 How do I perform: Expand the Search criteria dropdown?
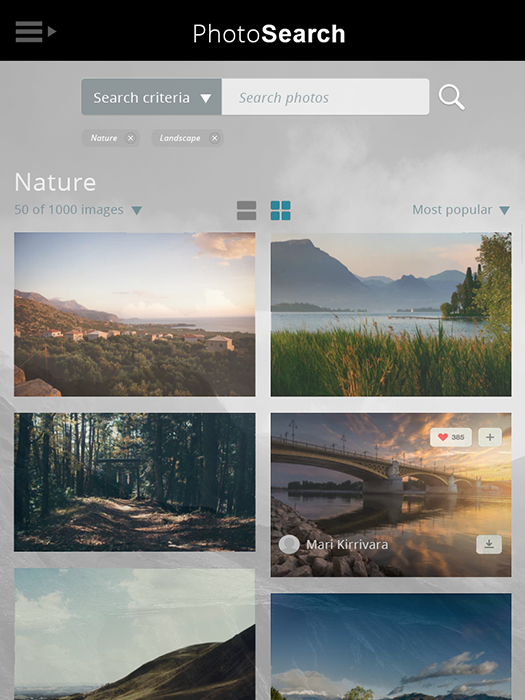point(151,97)
